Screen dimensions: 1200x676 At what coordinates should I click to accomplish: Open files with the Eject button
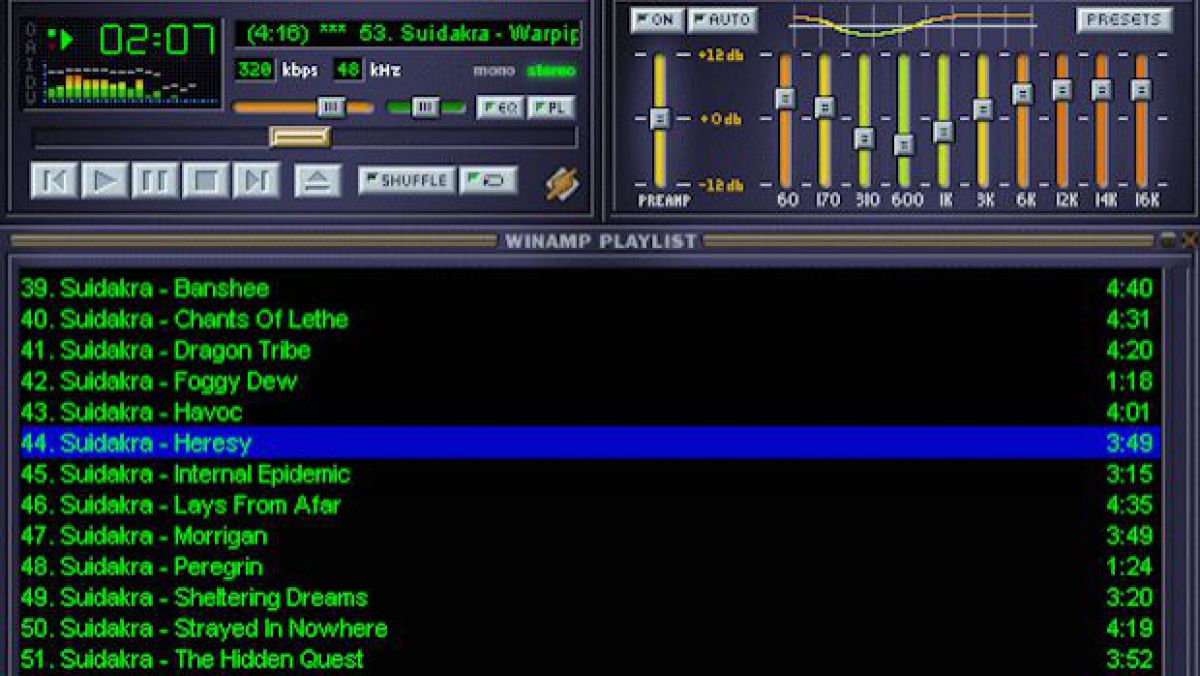[318, 181]
